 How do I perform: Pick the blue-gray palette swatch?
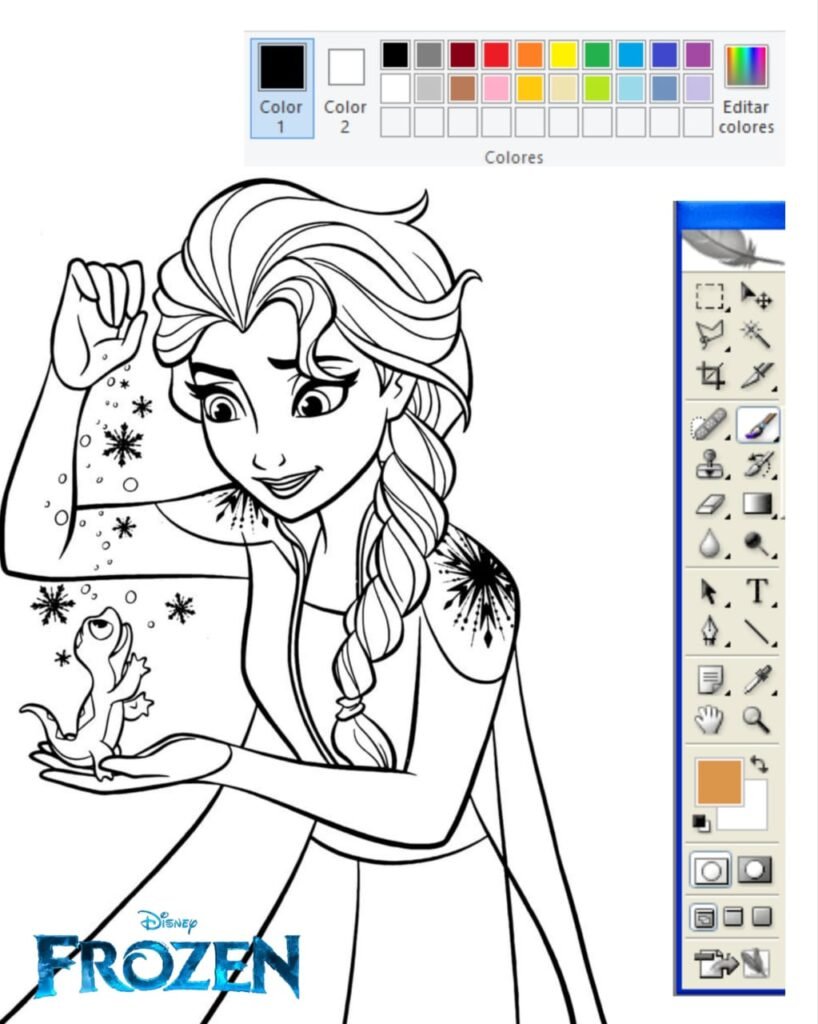665,88
